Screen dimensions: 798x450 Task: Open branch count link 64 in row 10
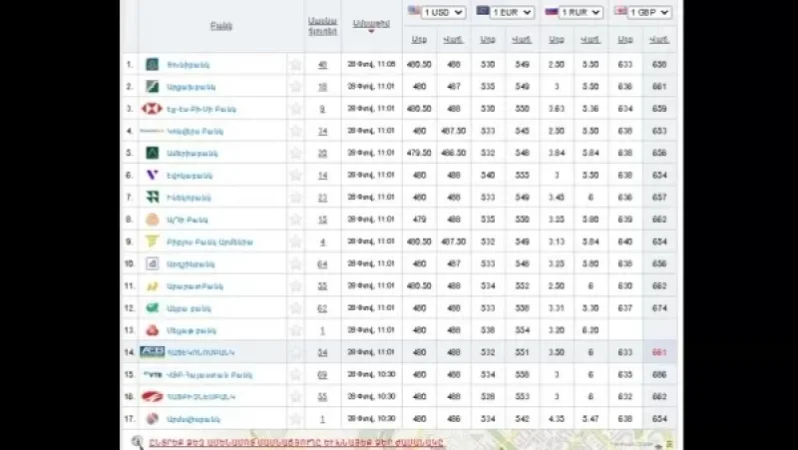tap(322, 264)
